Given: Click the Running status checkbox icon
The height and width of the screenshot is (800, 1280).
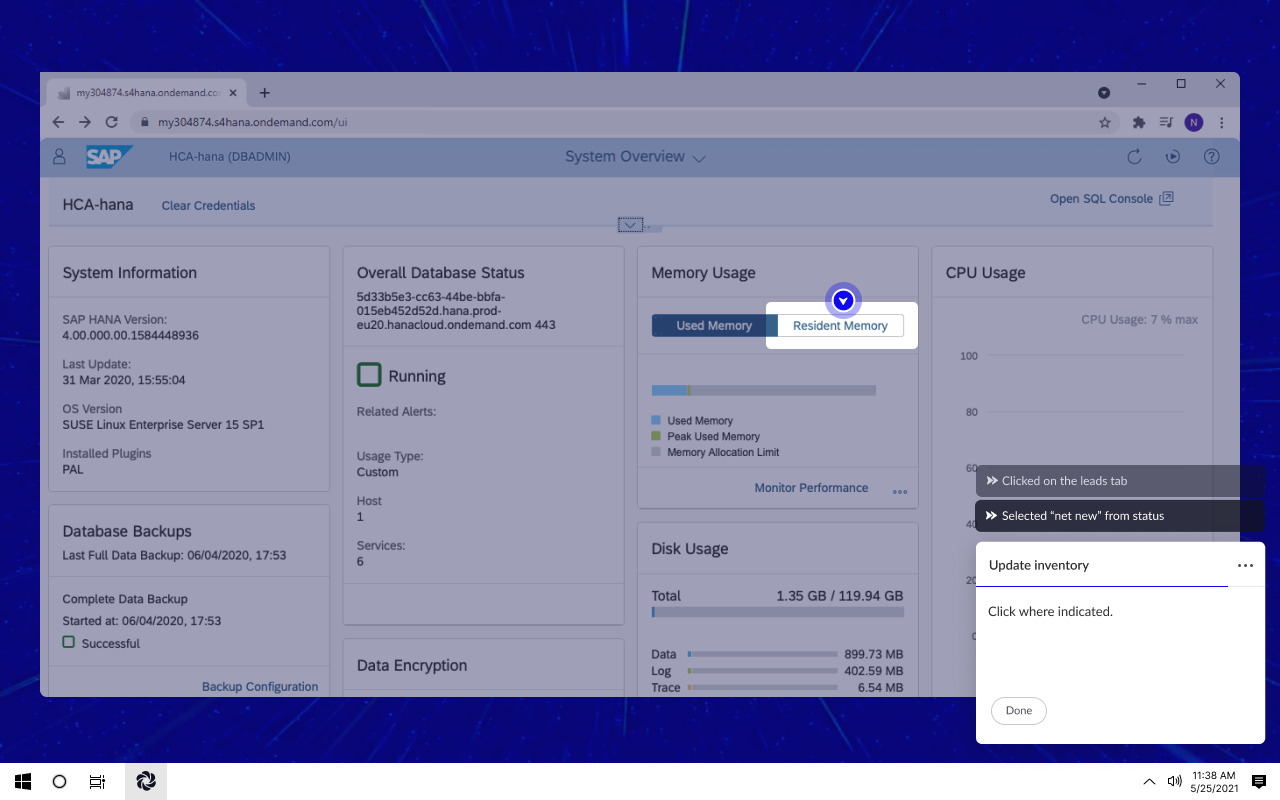Looking at the screenshot, I should tap(369, 375).
